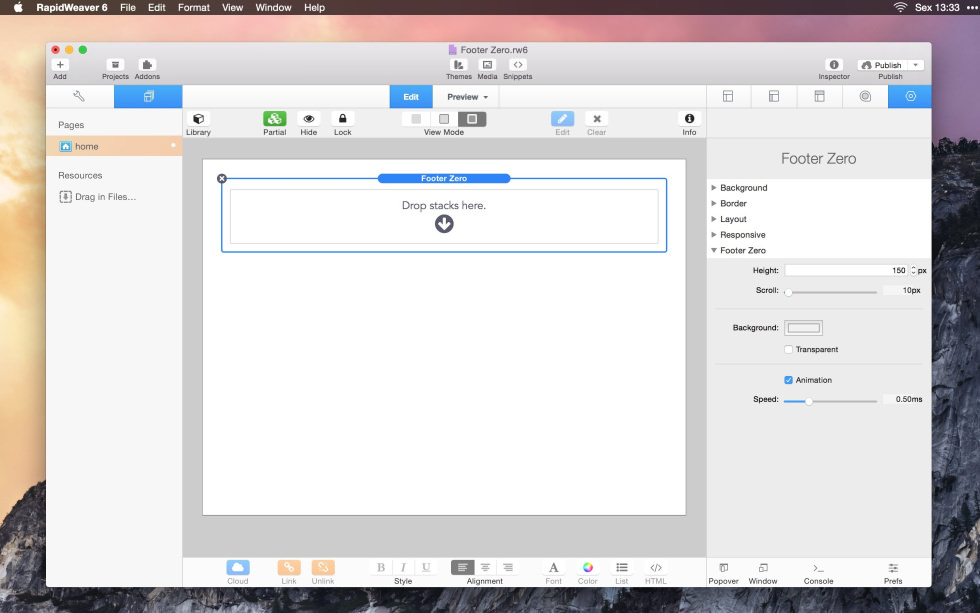980x613 pixels.
Task: Open the Snippets icon
Action: pyautogui.click(x=518, y=65)
